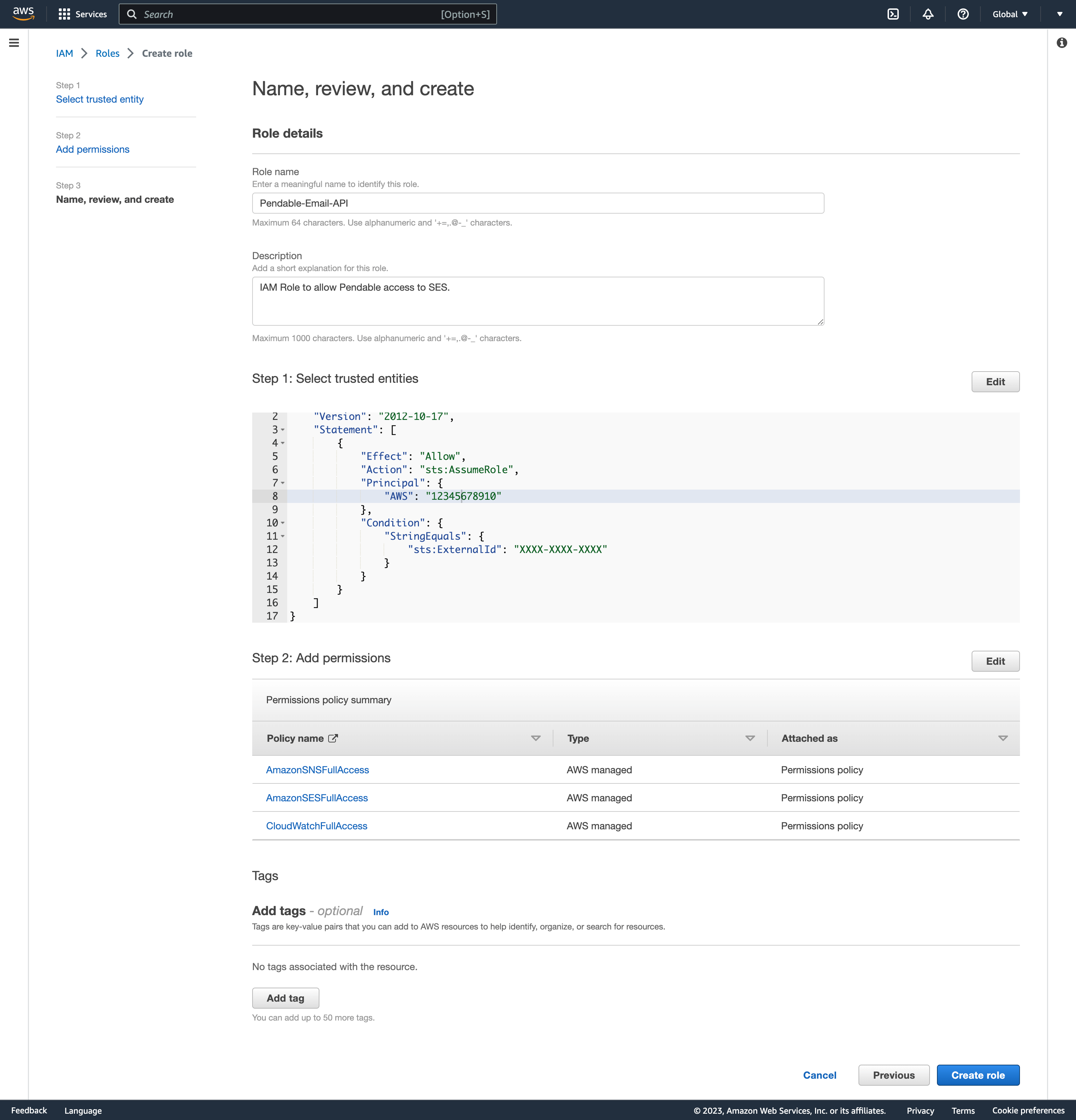Open AmazonSESFullAccess policy
Viewport: 1076px width, 1120px height.
(317, 798)
